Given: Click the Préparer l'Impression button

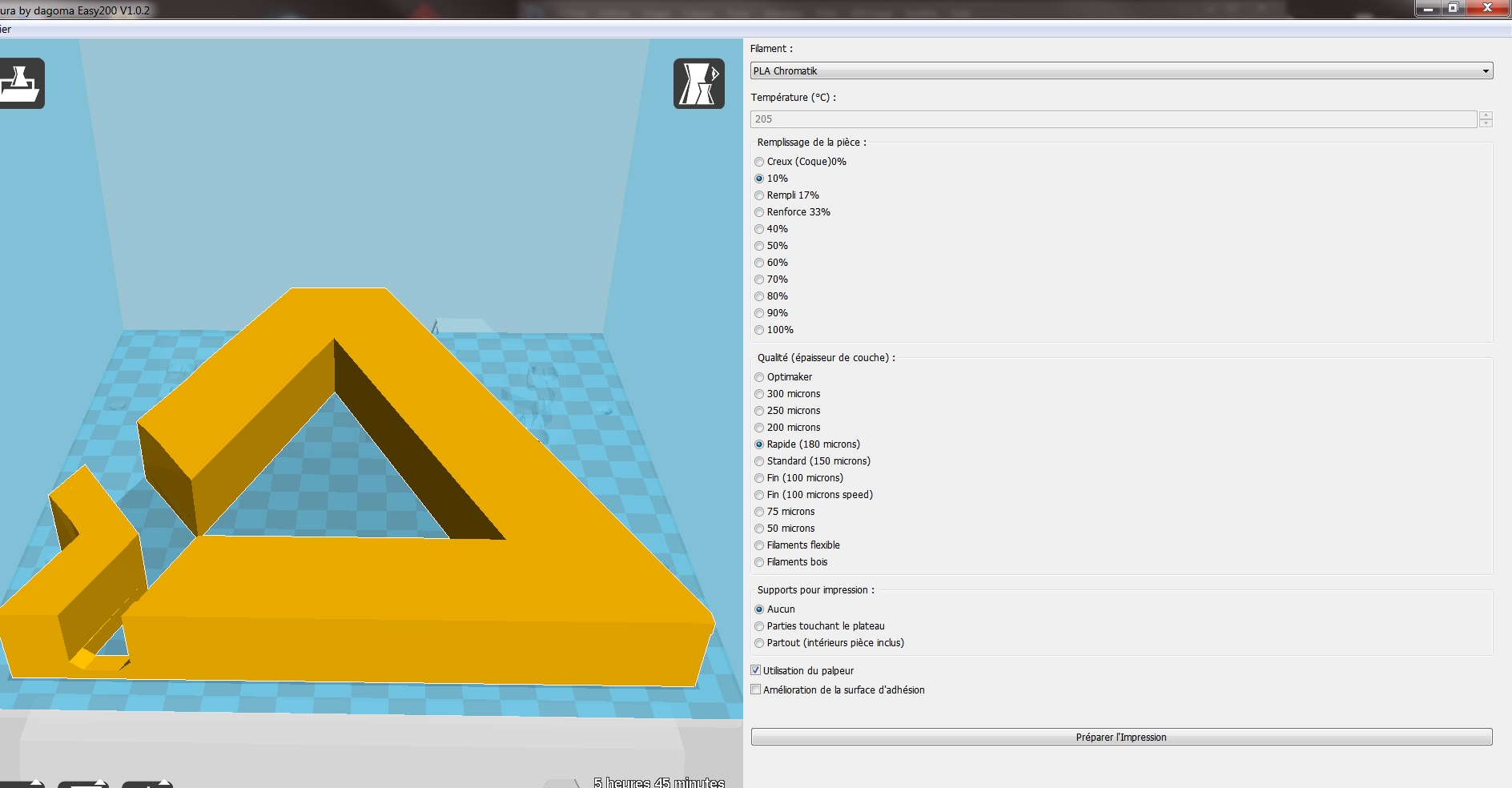Looking at the screenshot, I should click(x=1121, y=737).
